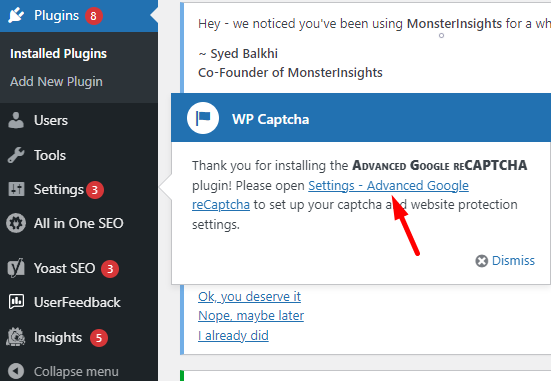Collapse the admin sidebar menu
Image resolution: width=551 pixels, height=381 pixels.
coord(64,372)
